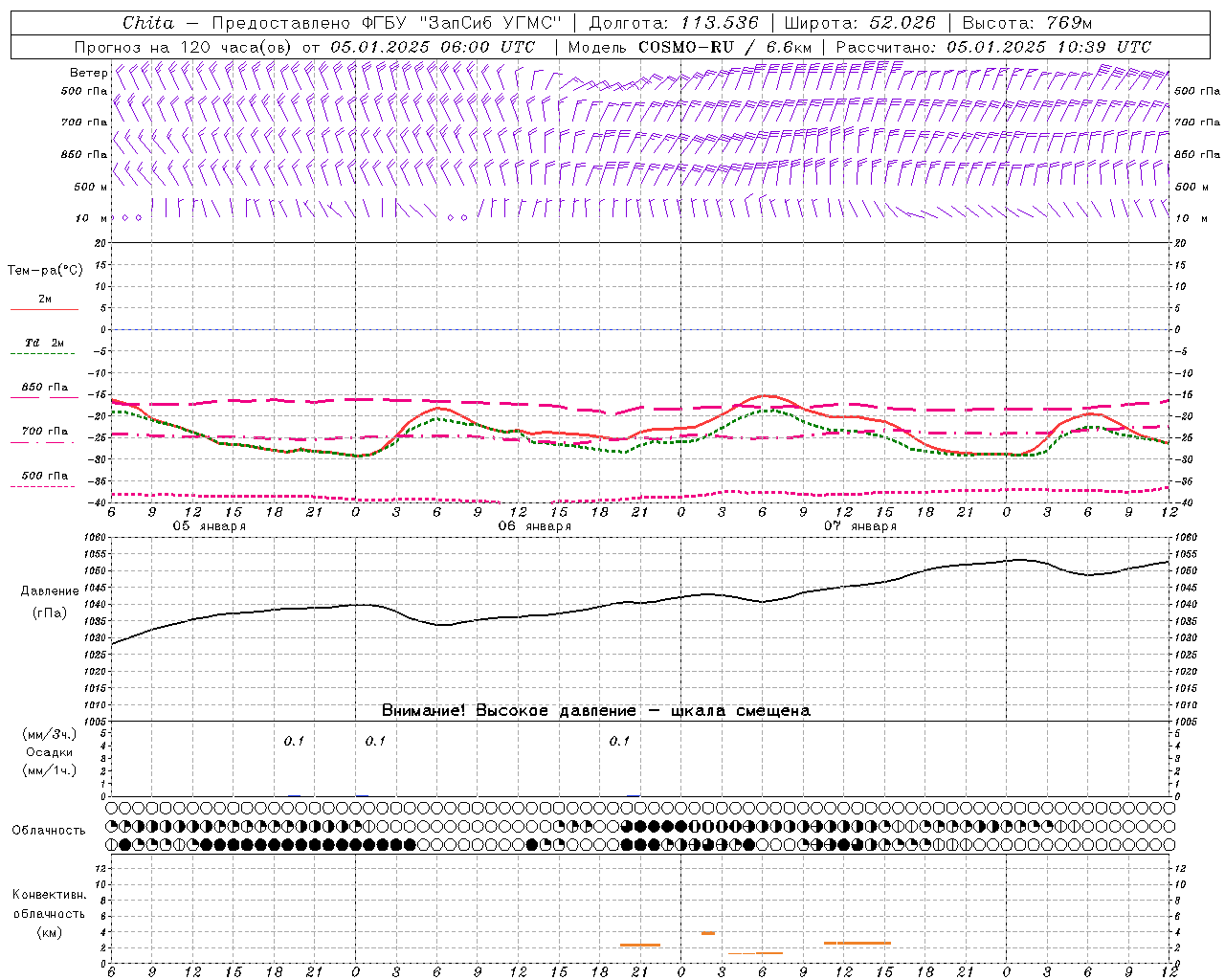Image resolution: width=1225 pixels, height=980 pixels.
Task: Click the "2м" solid-line legend sample
Action: pos(44,309)
